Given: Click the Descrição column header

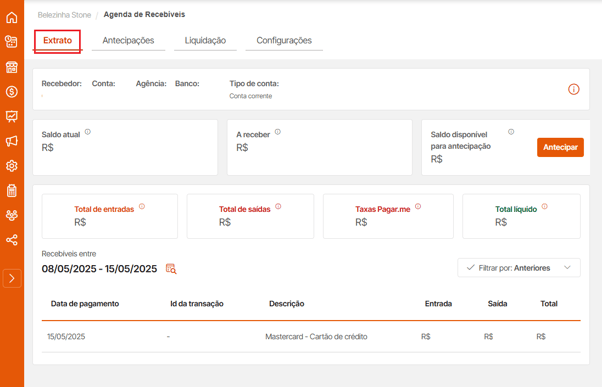Looking at the screenshot, I should [x=286, y=304].
